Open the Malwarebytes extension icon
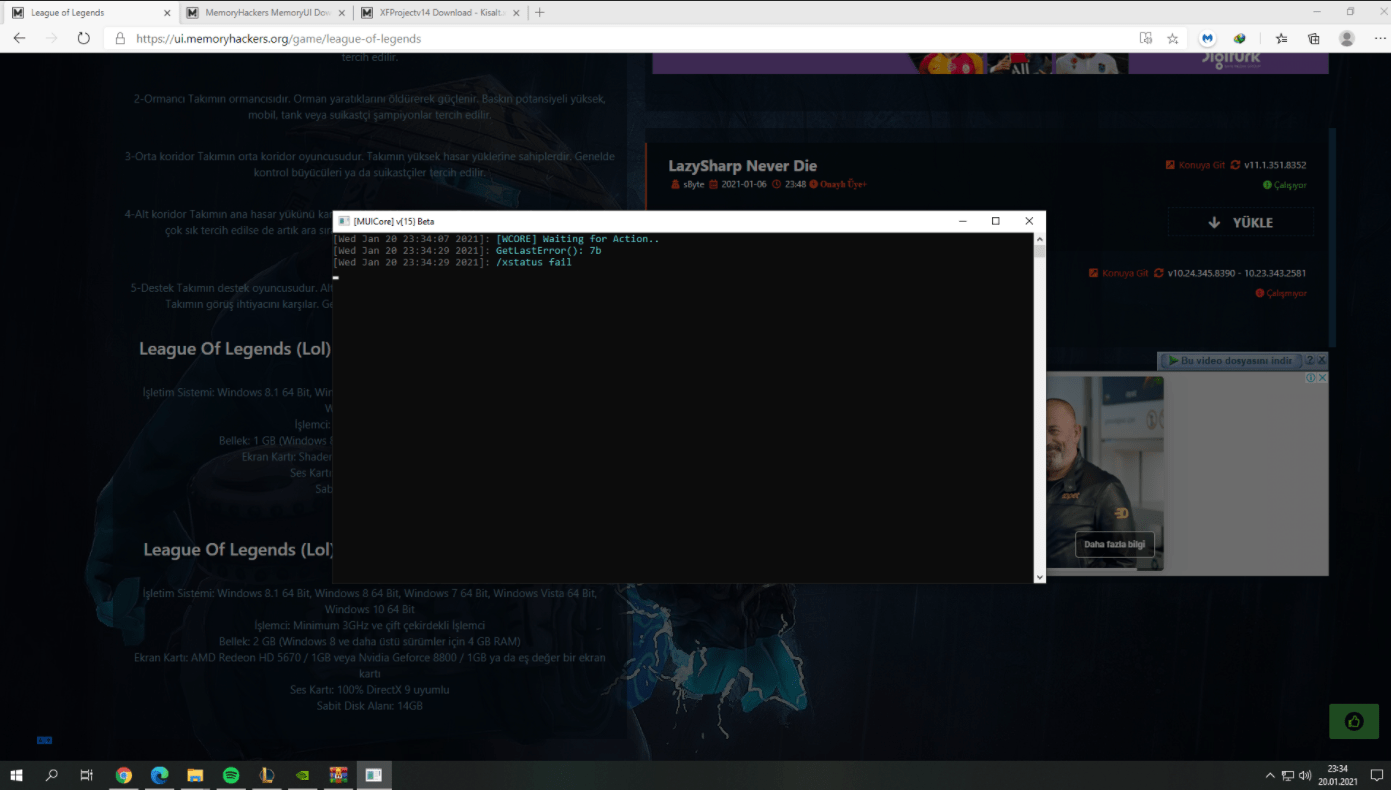 (x=1208, y=38)
